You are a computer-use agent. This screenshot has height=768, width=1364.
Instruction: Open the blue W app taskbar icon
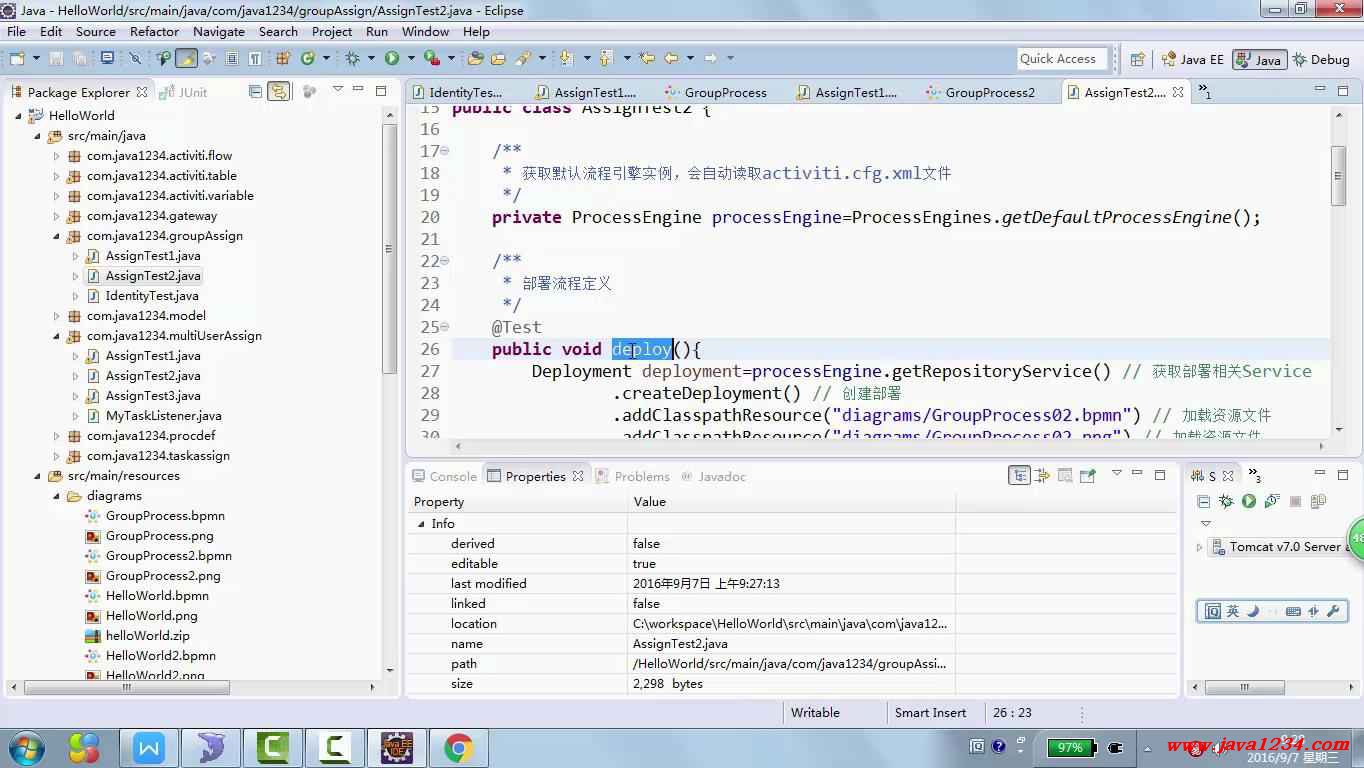click(149, 747)
